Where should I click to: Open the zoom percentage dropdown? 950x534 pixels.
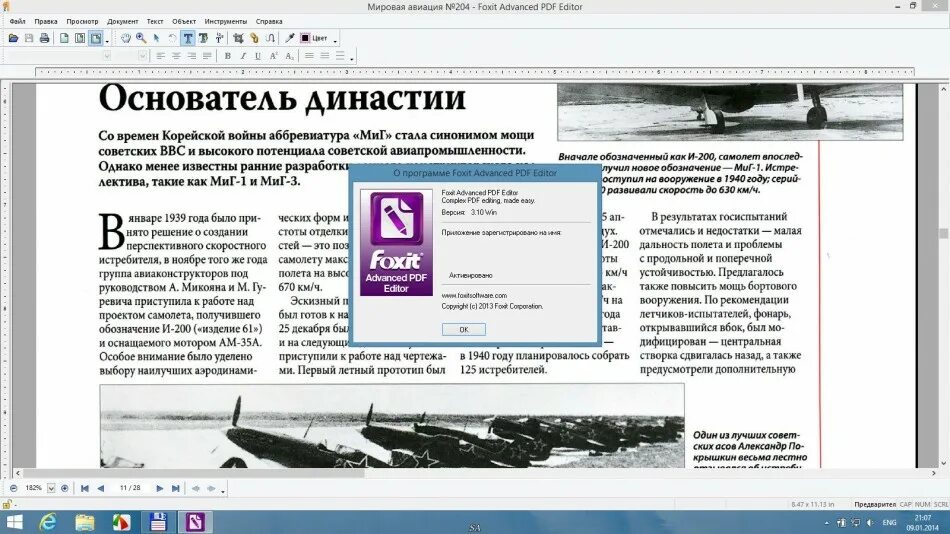[51, 488]
